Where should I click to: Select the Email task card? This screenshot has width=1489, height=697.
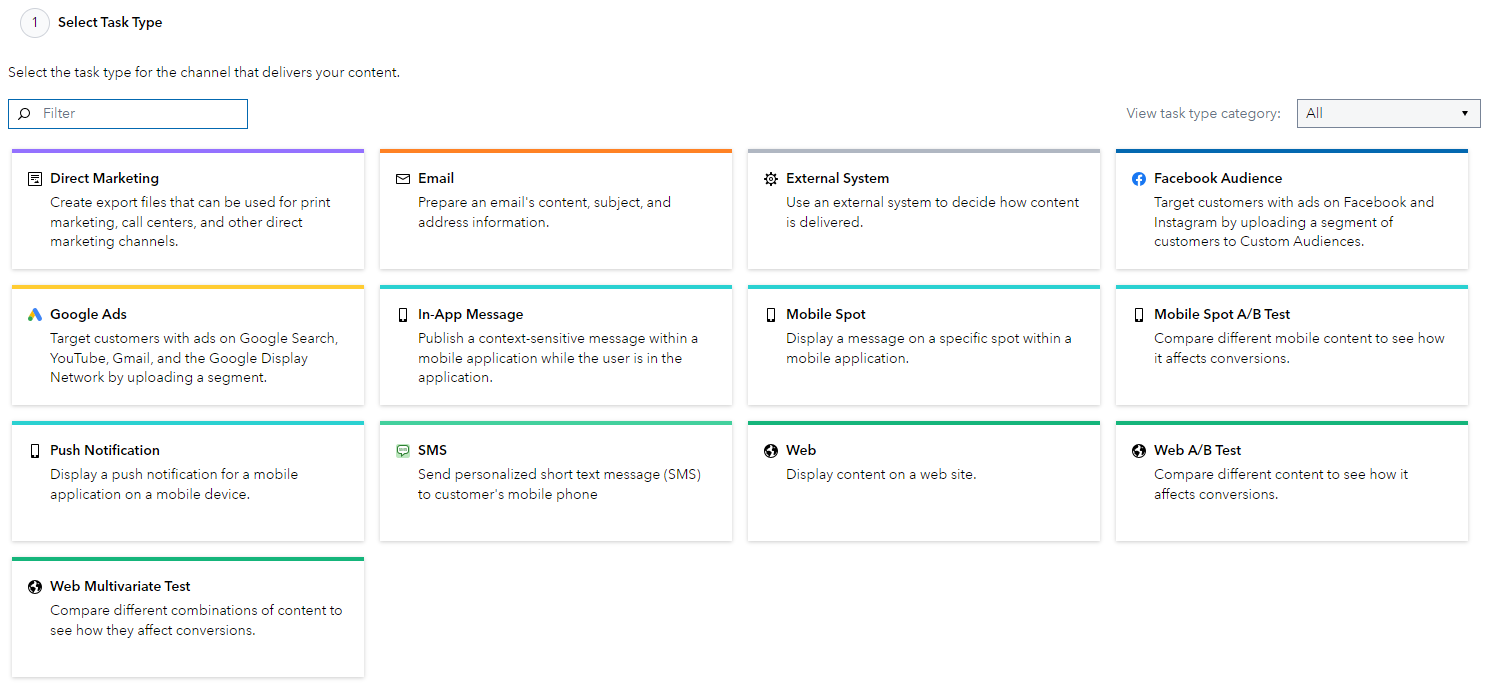(x=555, y=208)
